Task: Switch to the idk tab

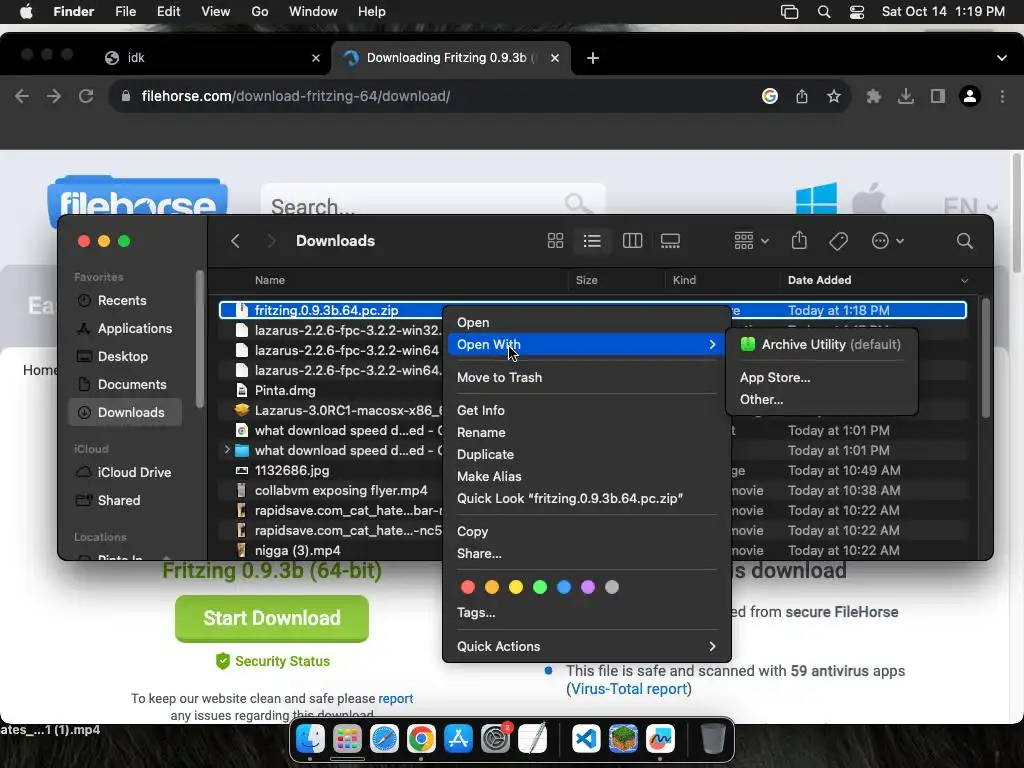Action: click(213, 58)
